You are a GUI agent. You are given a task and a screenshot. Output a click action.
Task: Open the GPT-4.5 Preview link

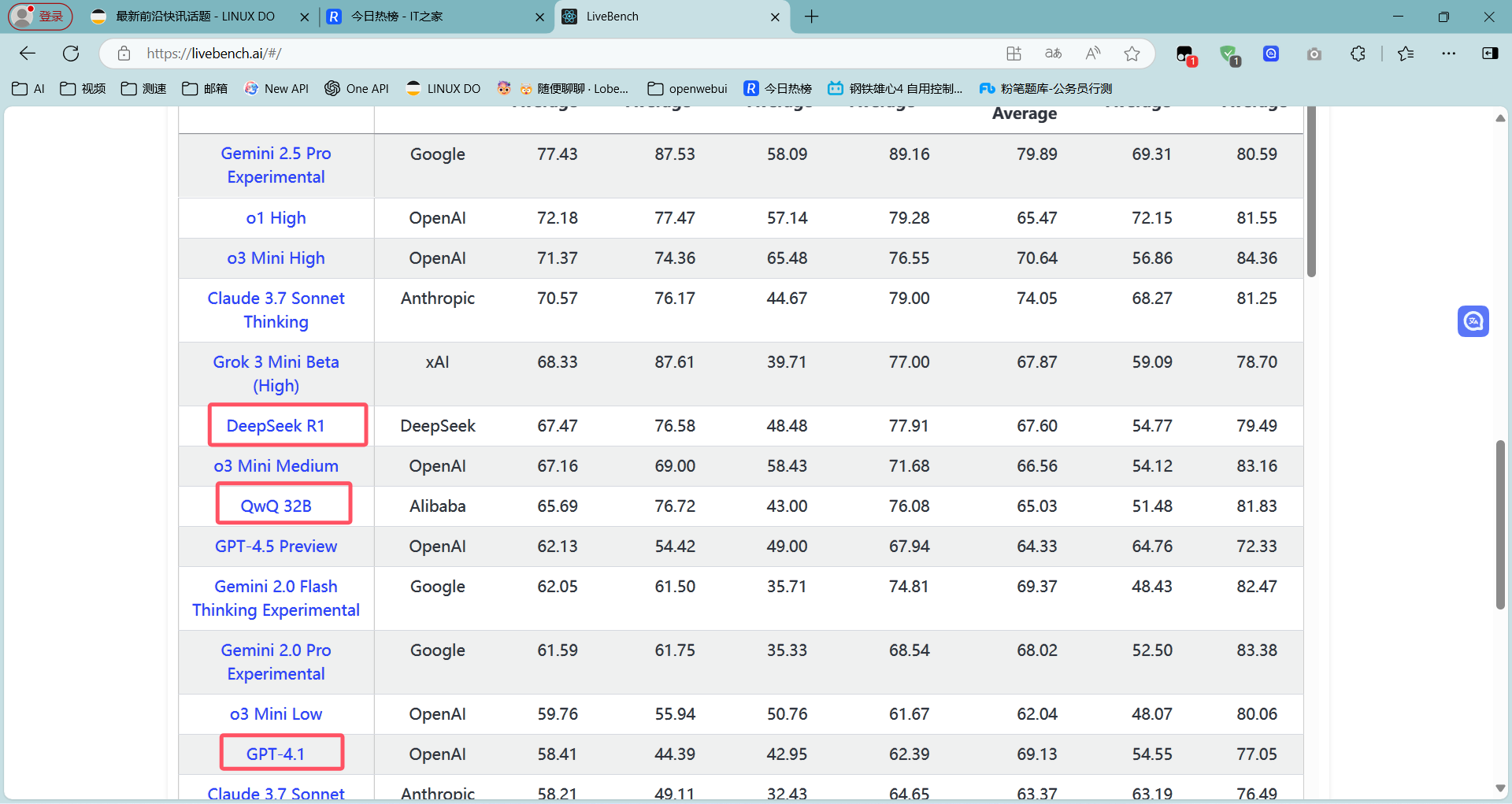[x=276, y=546]
